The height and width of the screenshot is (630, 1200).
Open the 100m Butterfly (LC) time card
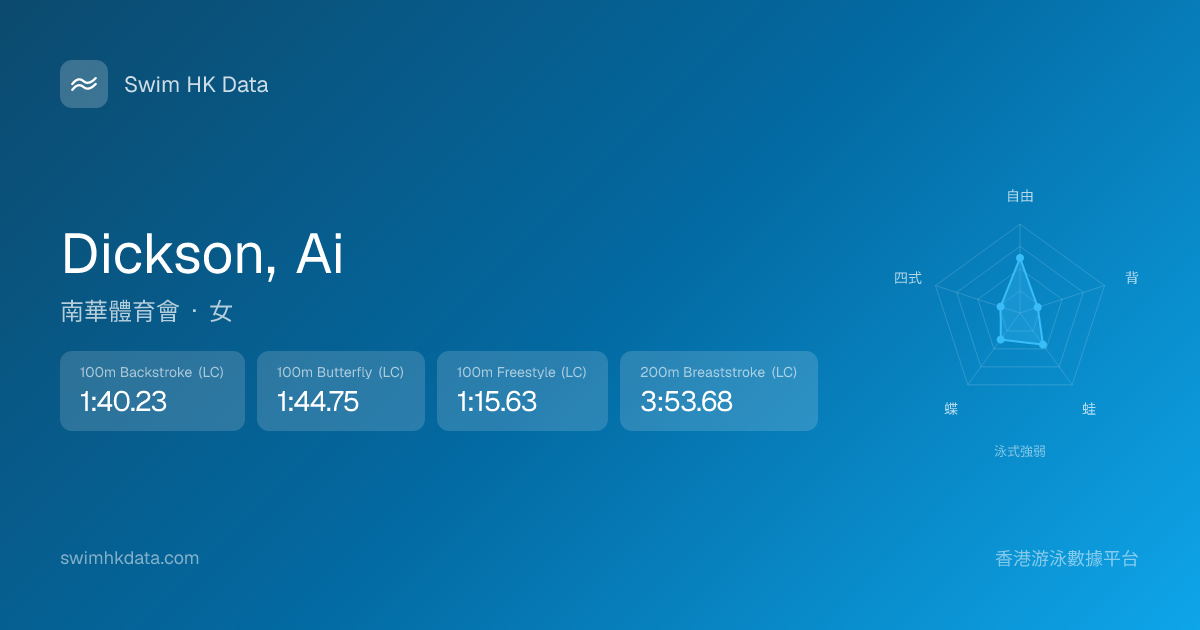click(340, 391)
